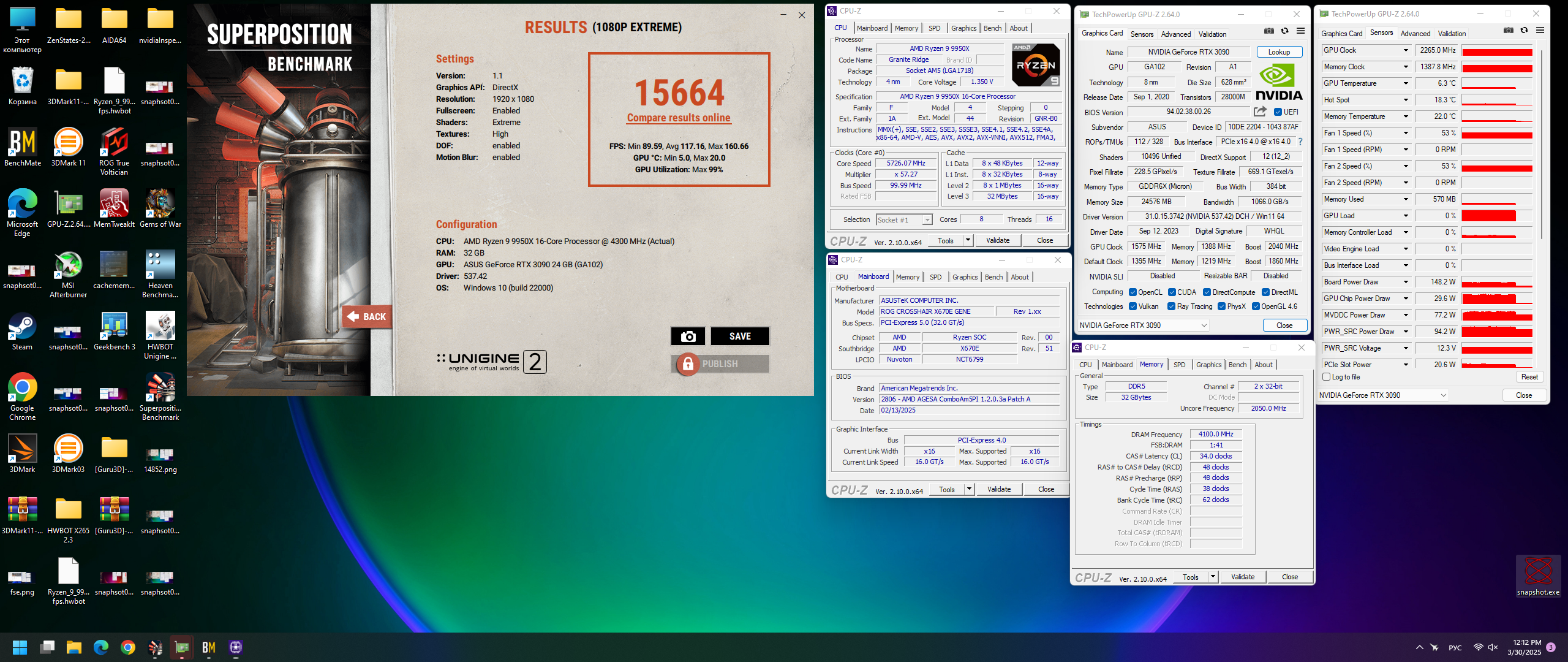1568x662 pixels.
Task: Open hamburger menu in GPU-Z Graphics Card window
Action: 1301,31
